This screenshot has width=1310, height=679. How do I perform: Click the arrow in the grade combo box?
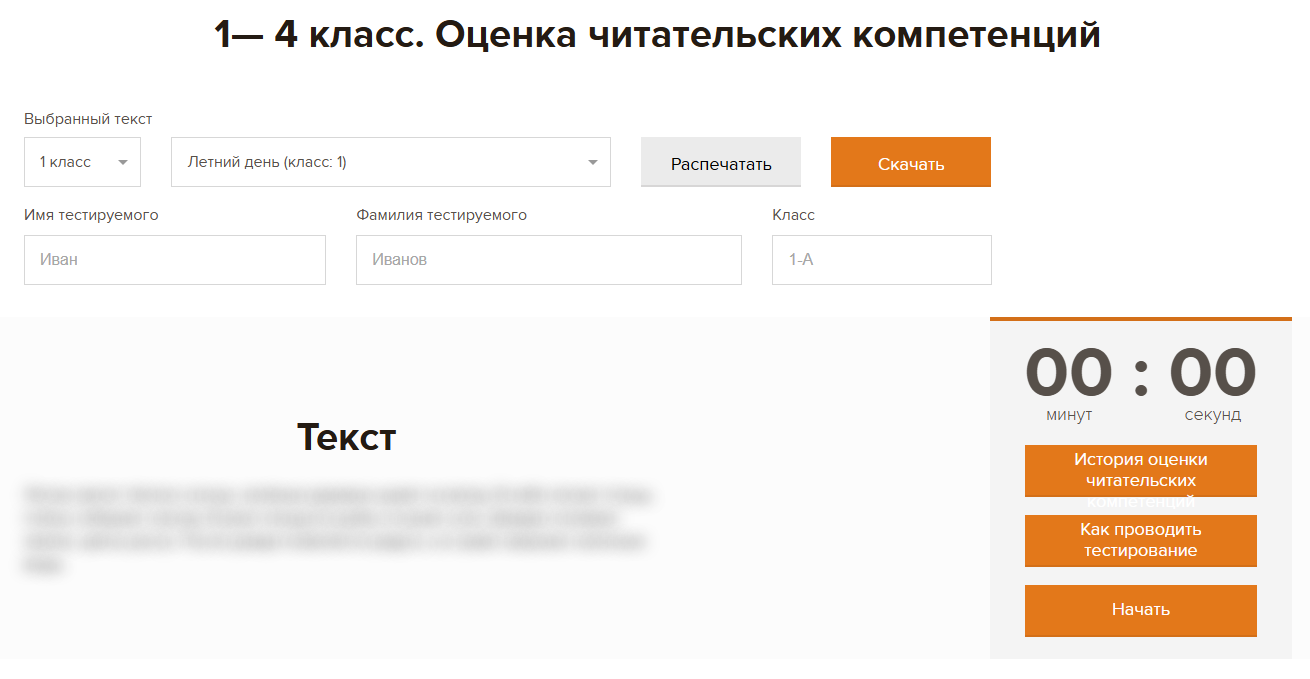(123, 163)
